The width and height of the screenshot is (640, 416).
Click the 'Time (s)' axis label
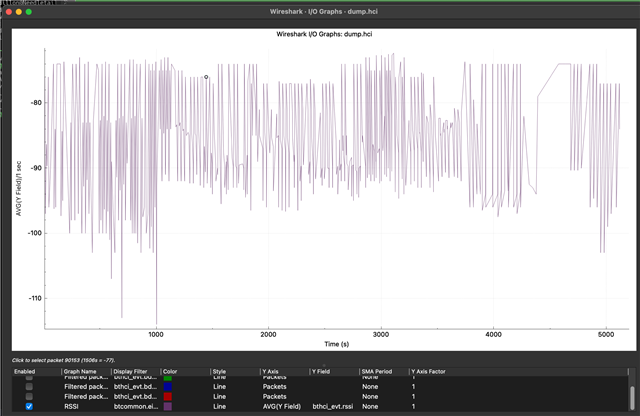(x=337, y=344)
